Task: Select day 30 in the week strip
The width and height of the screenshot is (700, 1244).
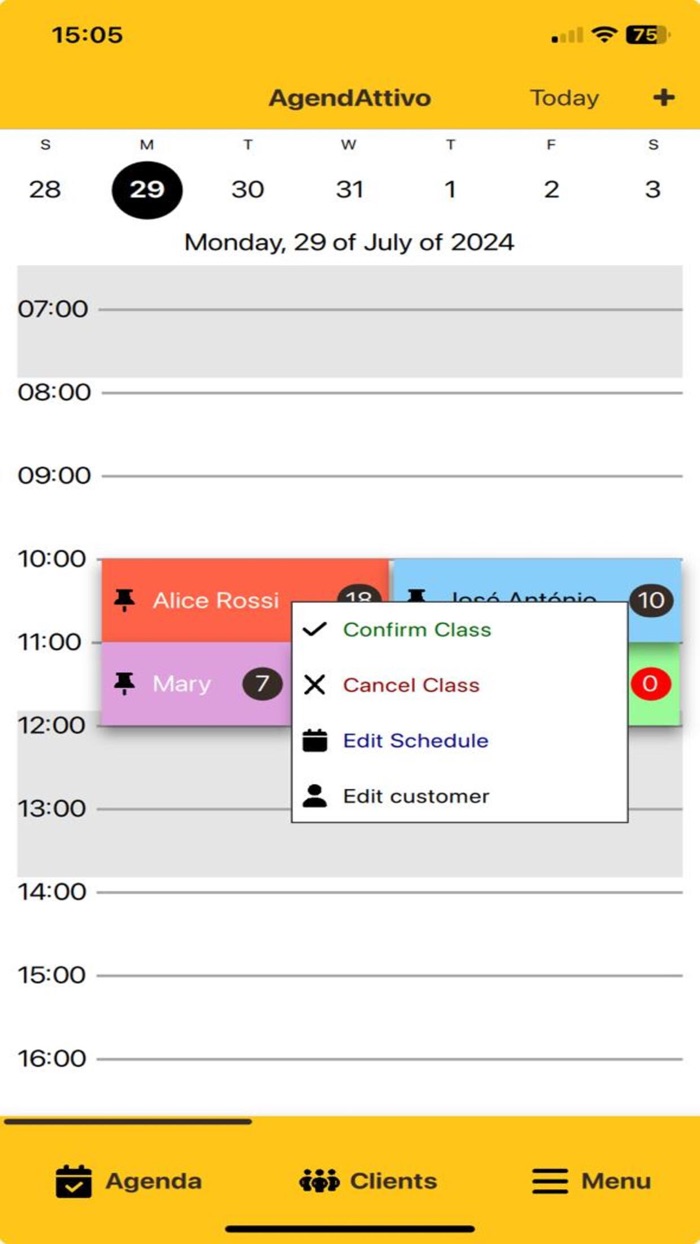Action: coord(248,189)
